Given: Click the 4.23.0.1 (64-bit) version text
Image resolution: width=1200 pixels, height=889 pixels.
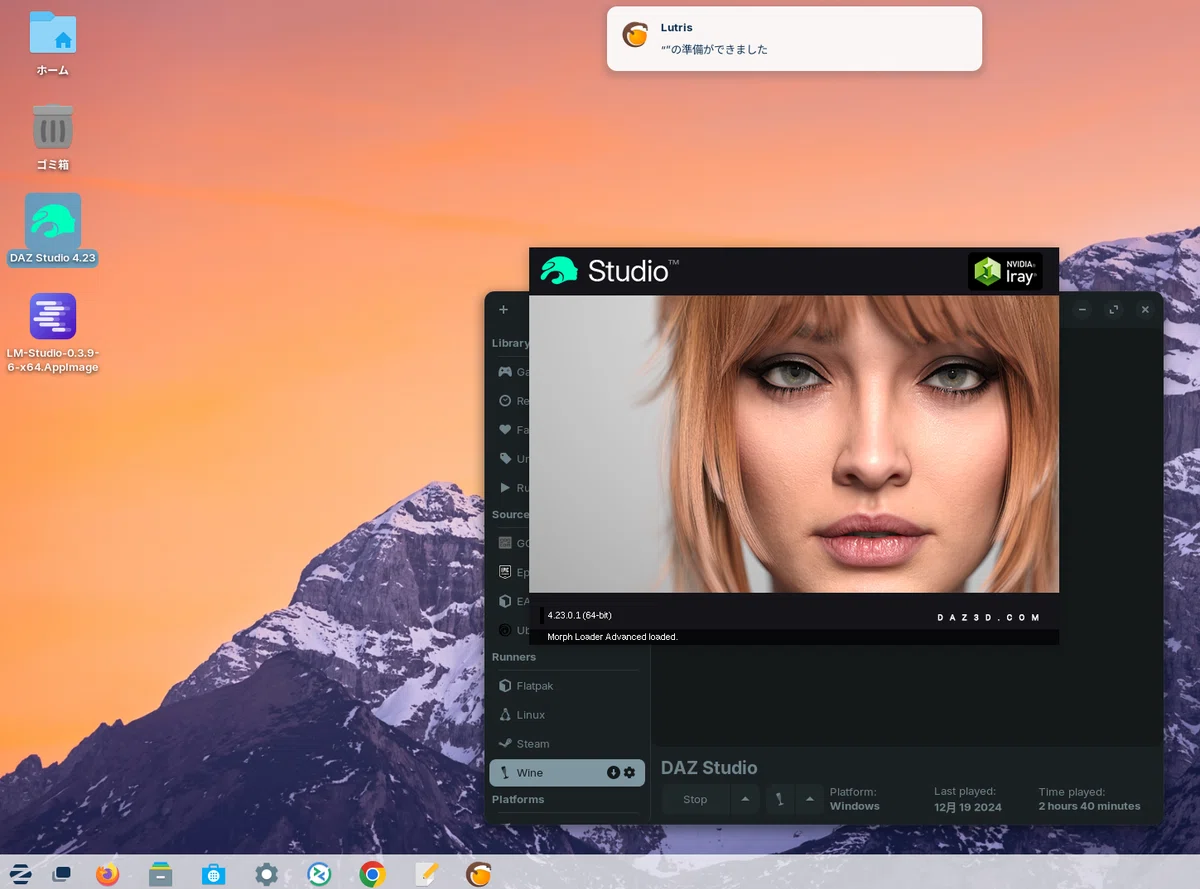Looking at the screenshot, I should pos(579,615).
